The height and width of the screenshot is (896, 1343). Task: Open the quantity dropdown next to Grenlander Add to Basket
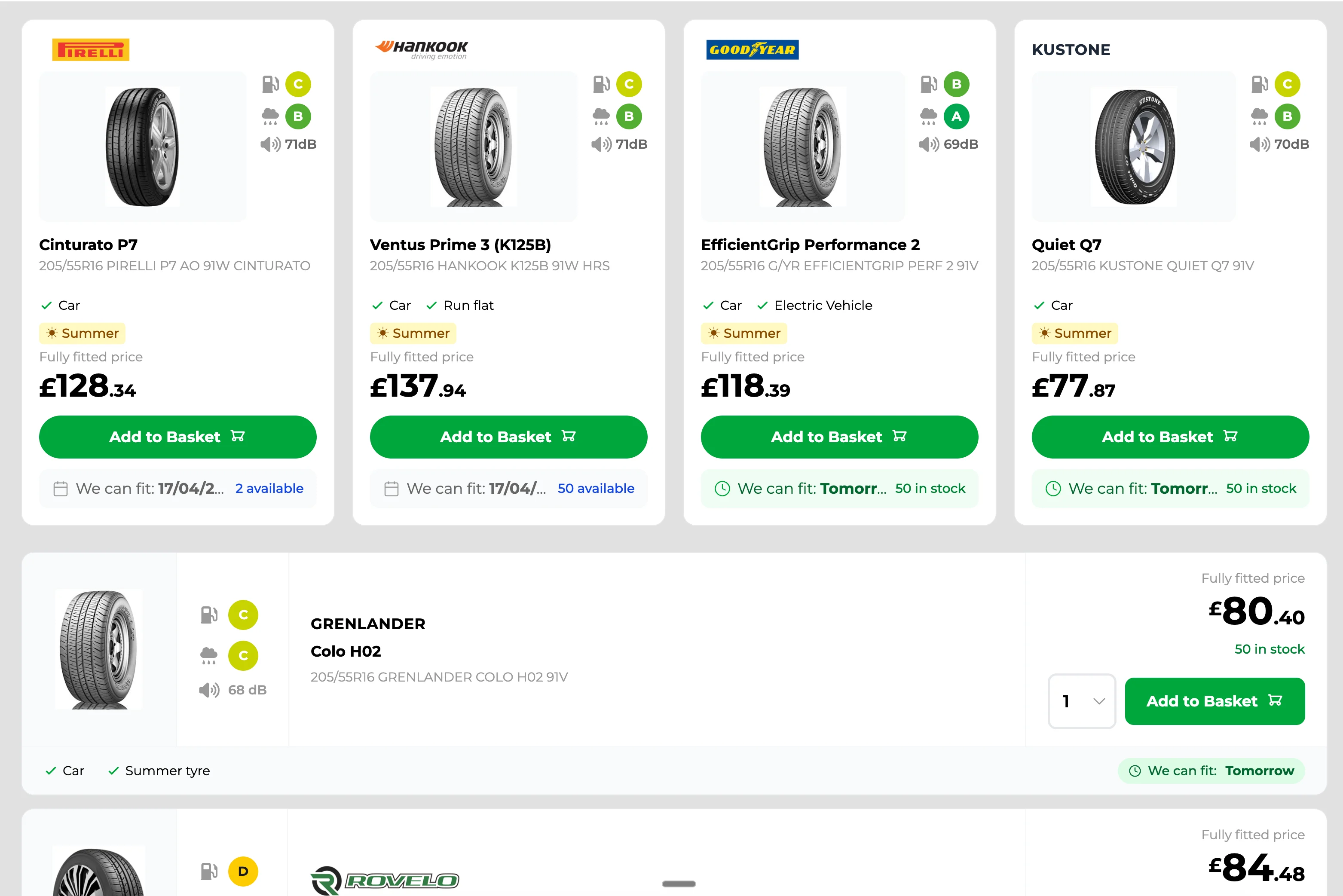pyautogui.click(x=1081, y=701)
